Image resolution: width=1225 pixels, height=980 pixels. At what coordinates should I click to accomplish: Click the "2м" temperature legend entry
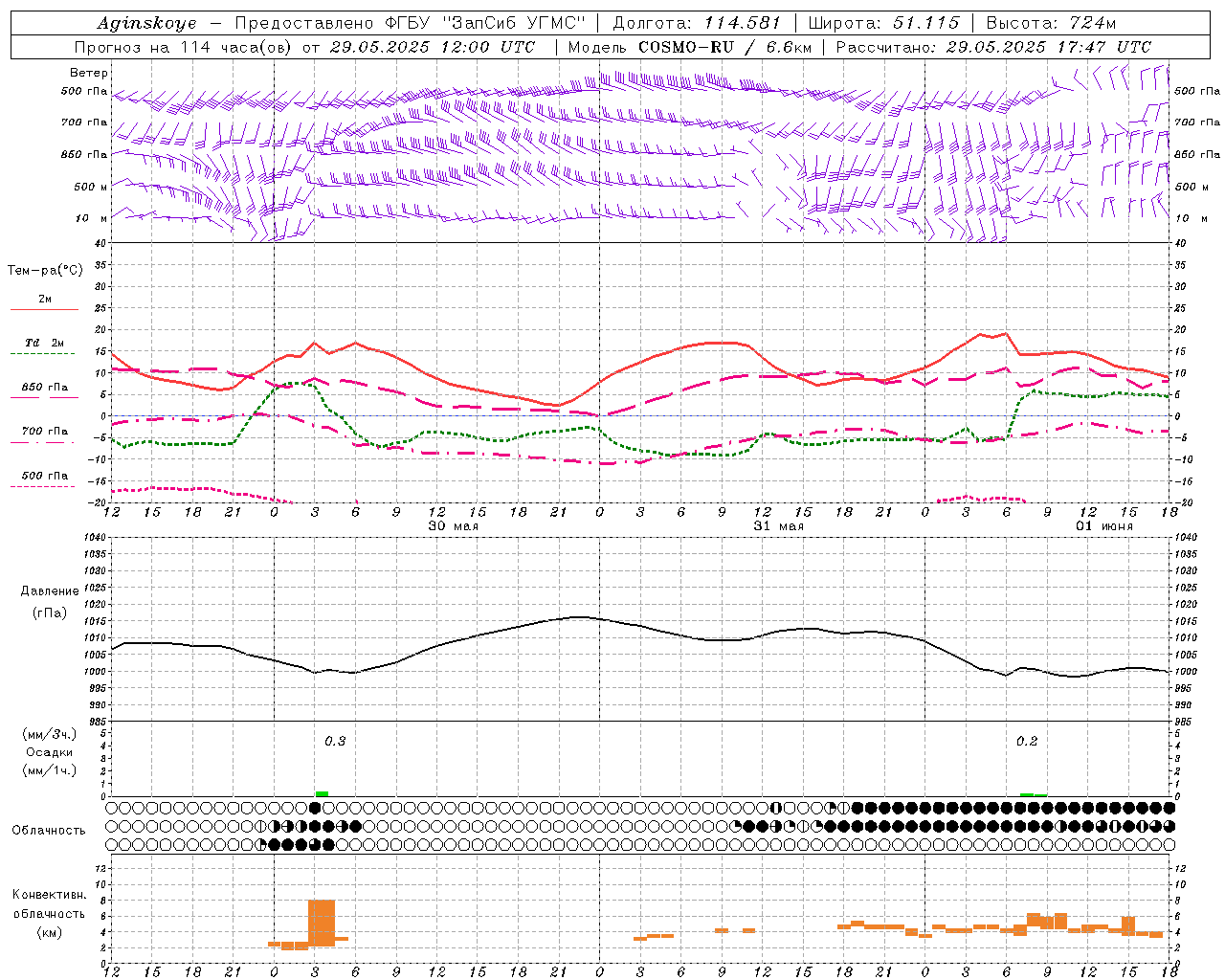tap(45, 300)
